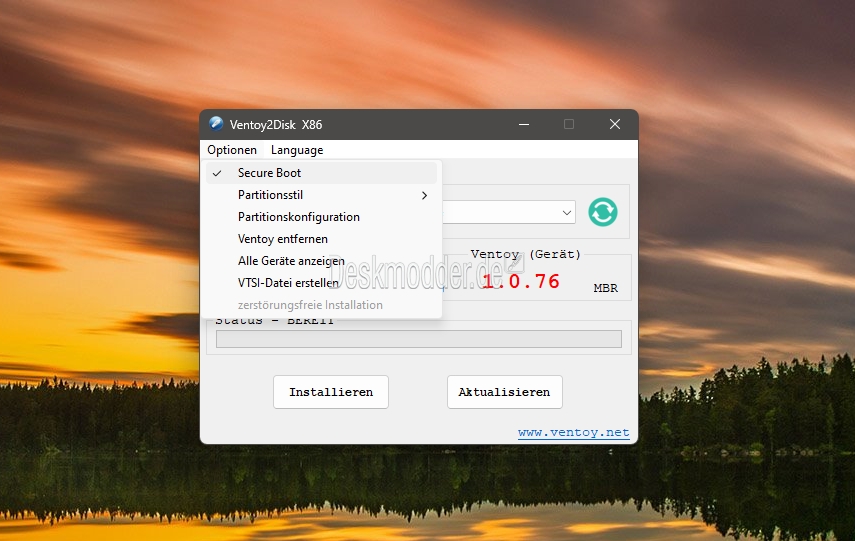Open the device selection dropdown arrow
The height and width of the screenshot is (541, 855).
[x=567, y=212]
